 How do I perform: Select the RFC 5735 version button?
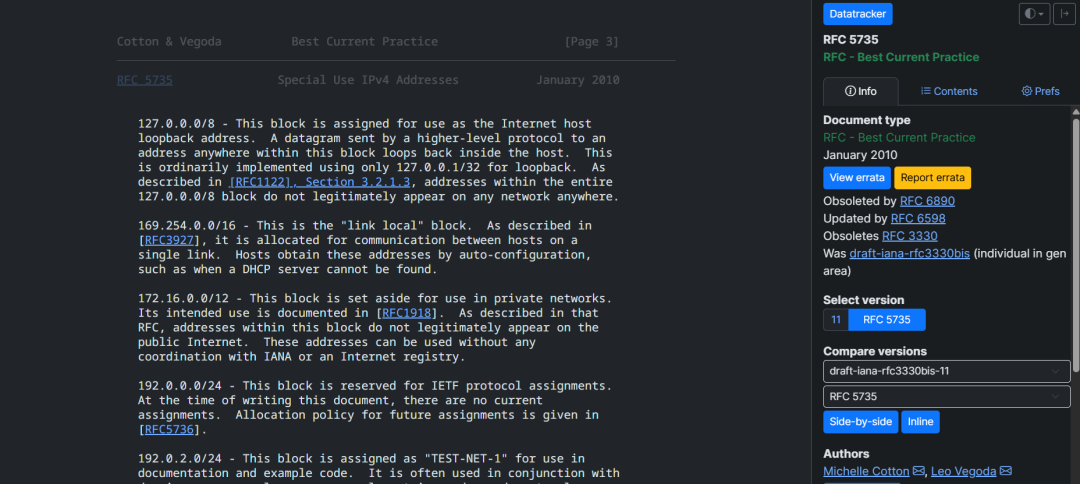[887, 320]
